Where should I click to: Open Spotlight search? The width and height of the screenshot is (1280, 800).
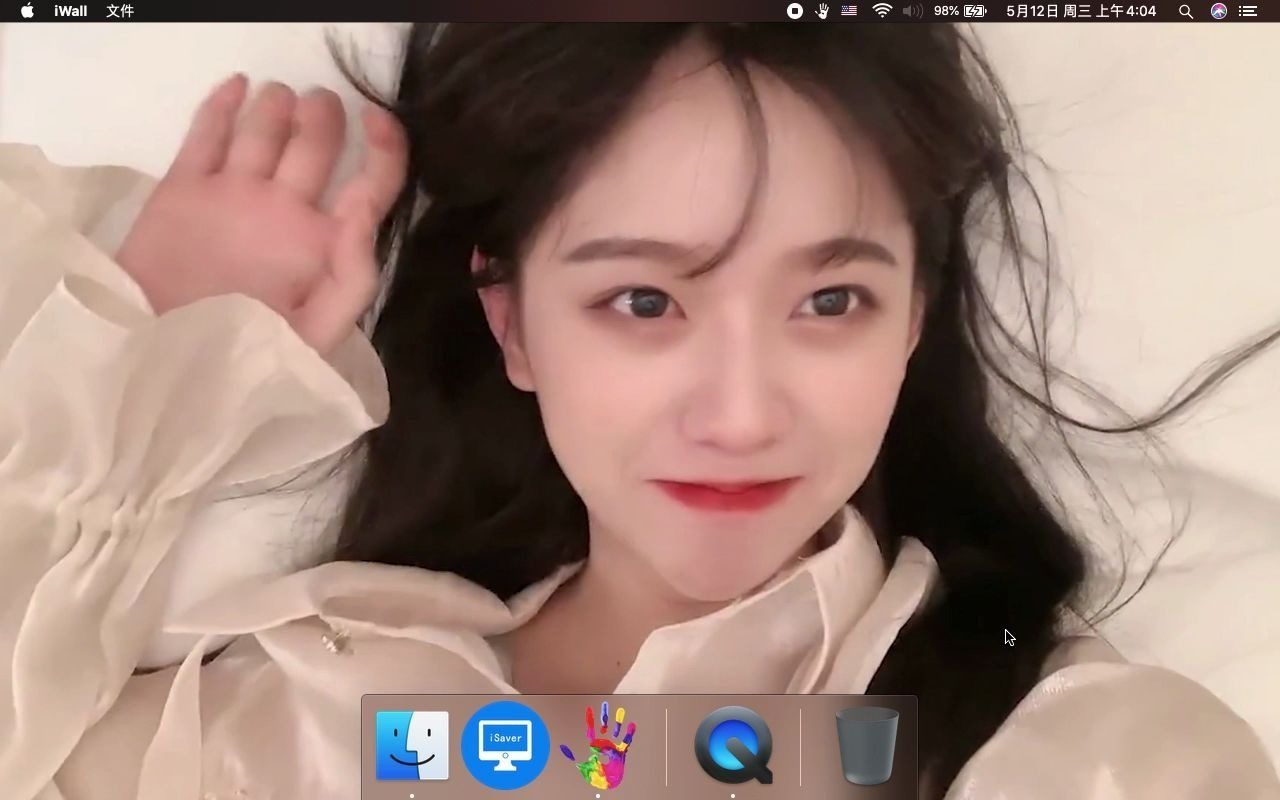[x=1186, y=11]
